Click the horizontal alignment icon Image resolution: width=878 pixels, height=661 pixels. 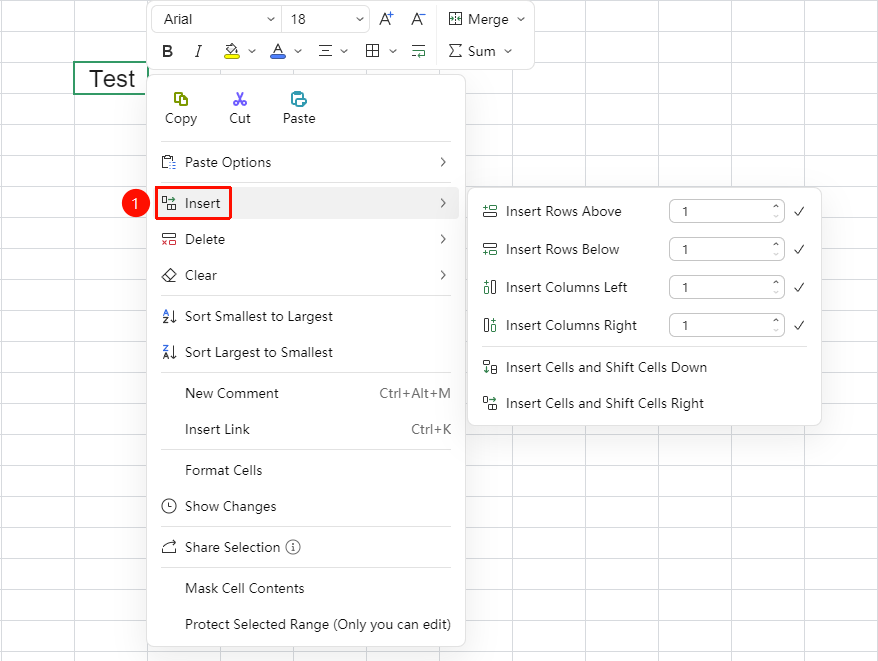pos(325,52)
